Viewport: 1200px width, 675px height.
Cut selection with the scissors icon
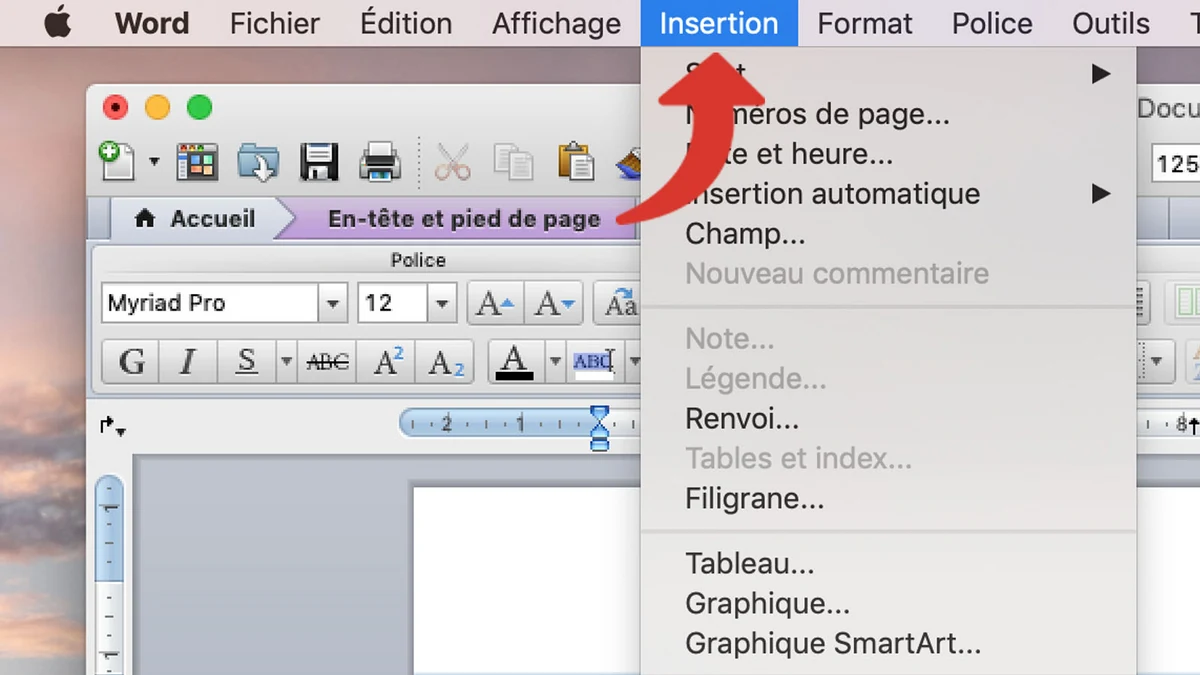click(452, 162)
